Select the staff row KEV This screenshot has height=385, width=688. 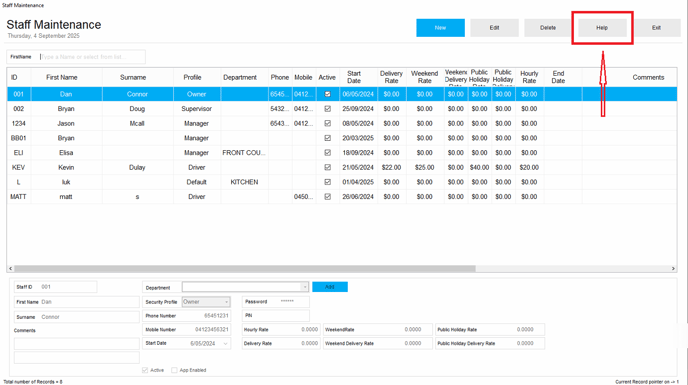tap(342, 167)
